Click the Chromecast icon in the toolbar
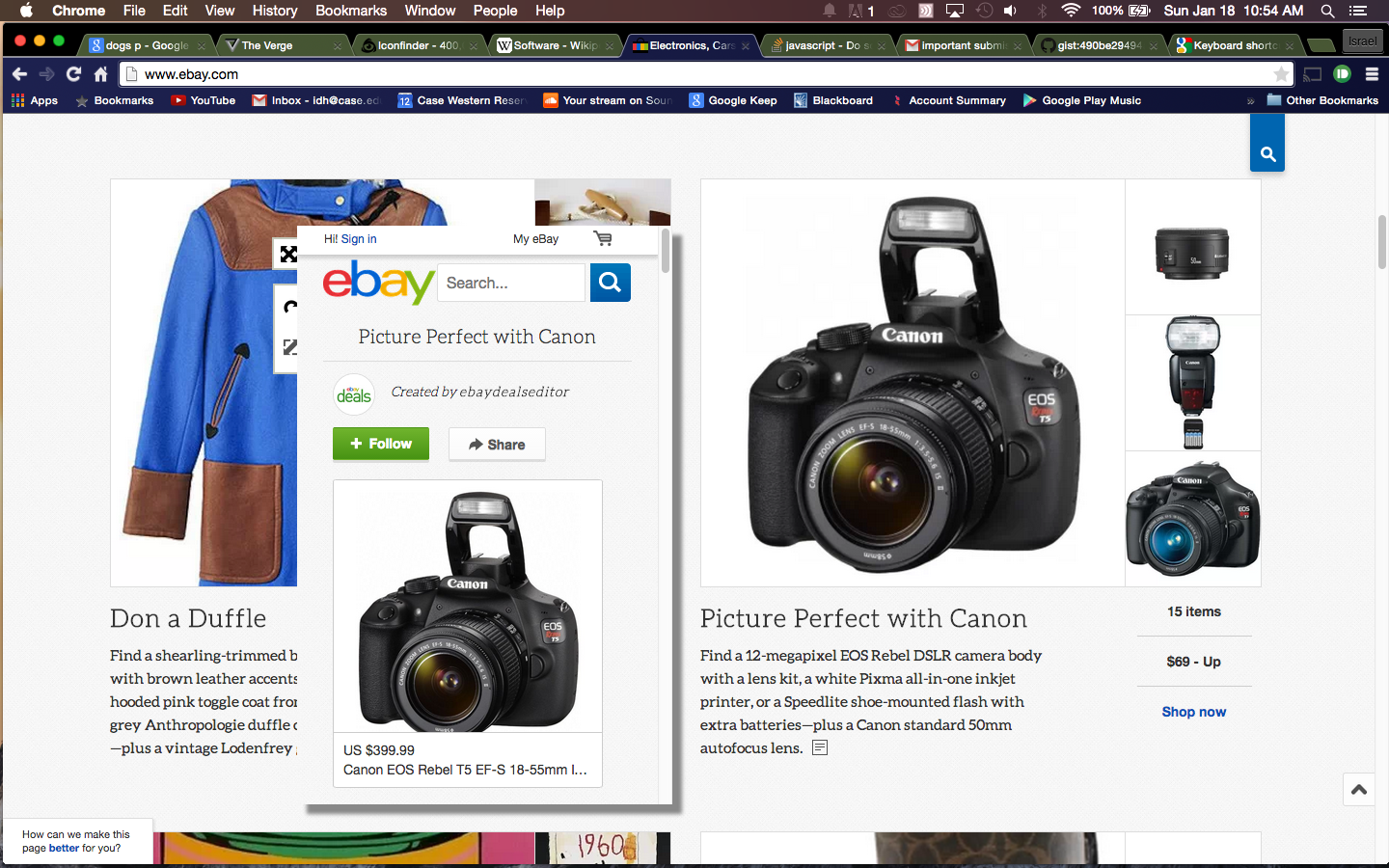 [x=1312, y=74]
